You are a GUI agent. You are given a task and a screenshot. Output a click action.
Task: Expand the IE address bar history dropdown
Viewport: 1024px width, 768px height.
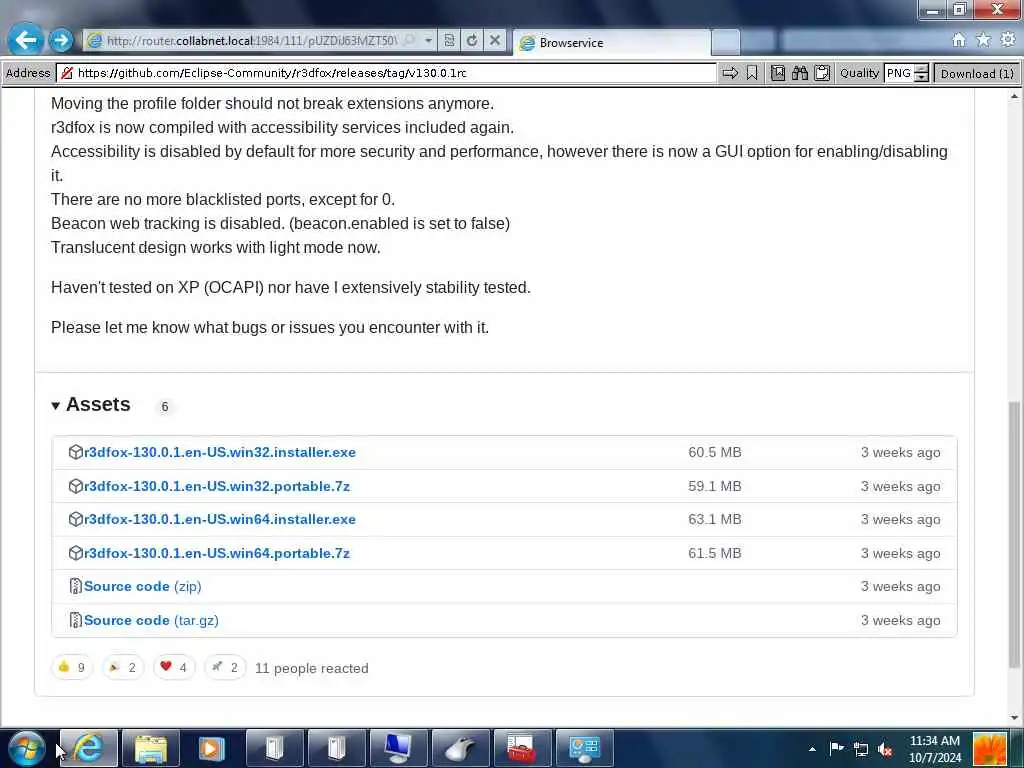(428, 40)
